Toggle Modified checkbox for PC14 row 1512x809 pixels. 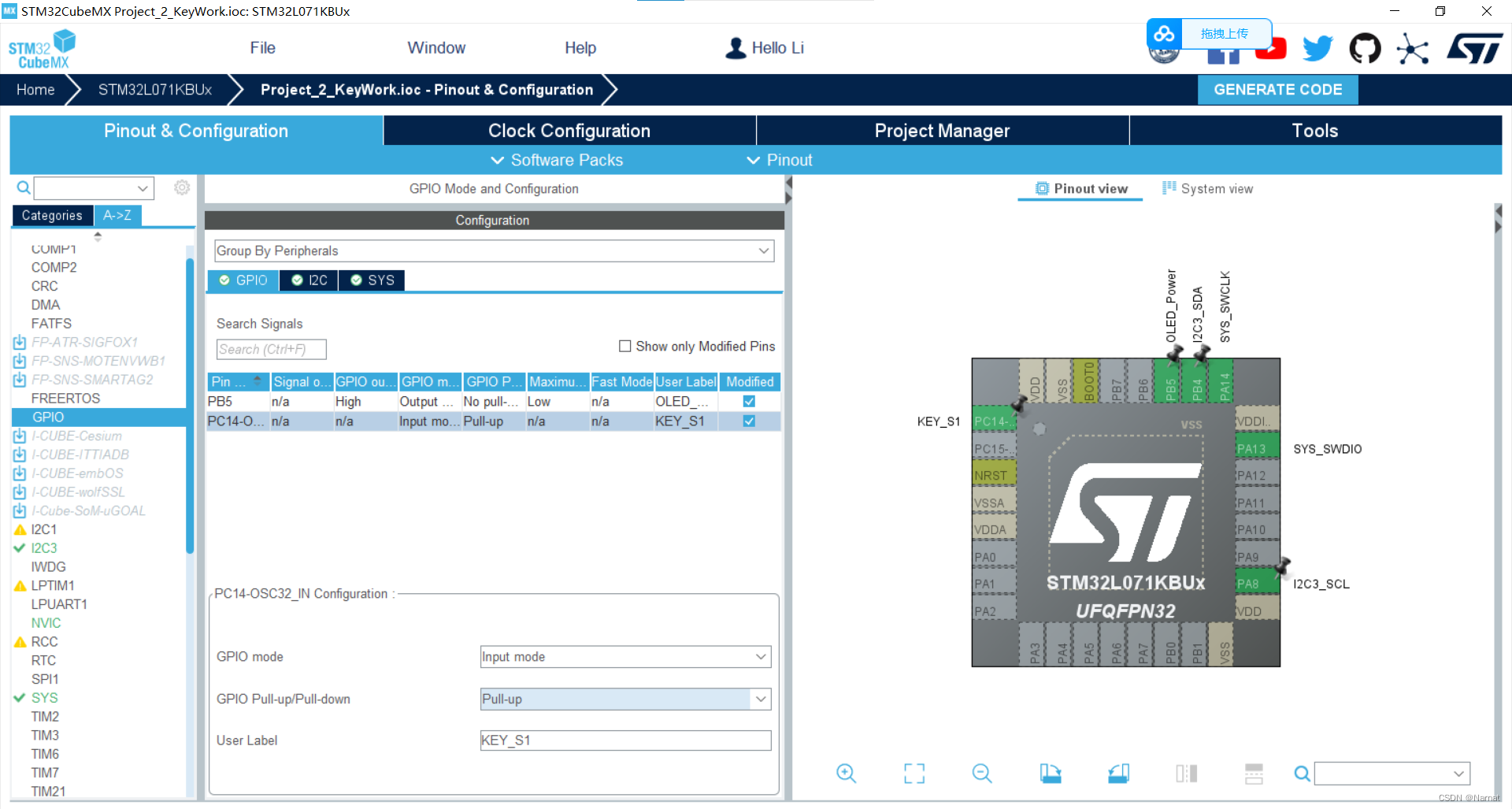click(x=749, y=421)
